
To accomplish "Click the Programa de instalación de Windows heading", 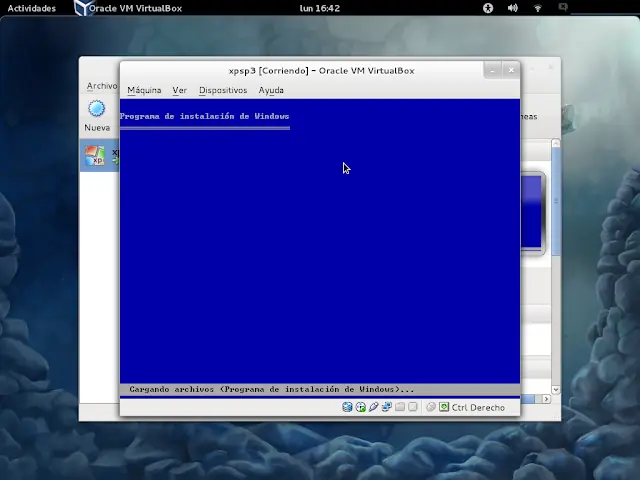I will click(204, 116).
